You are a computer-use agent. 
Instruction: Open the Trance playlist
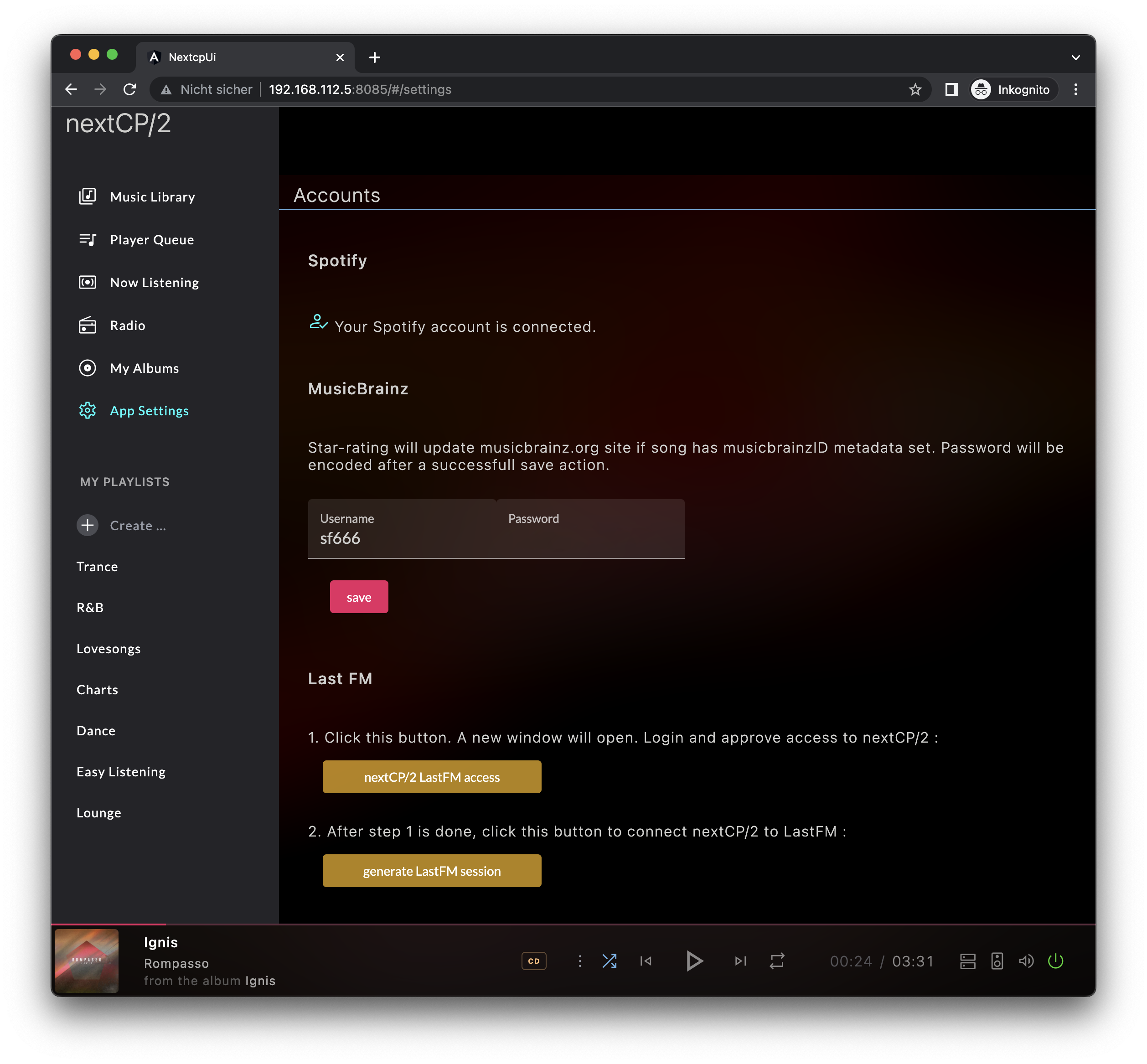point(97,567)
